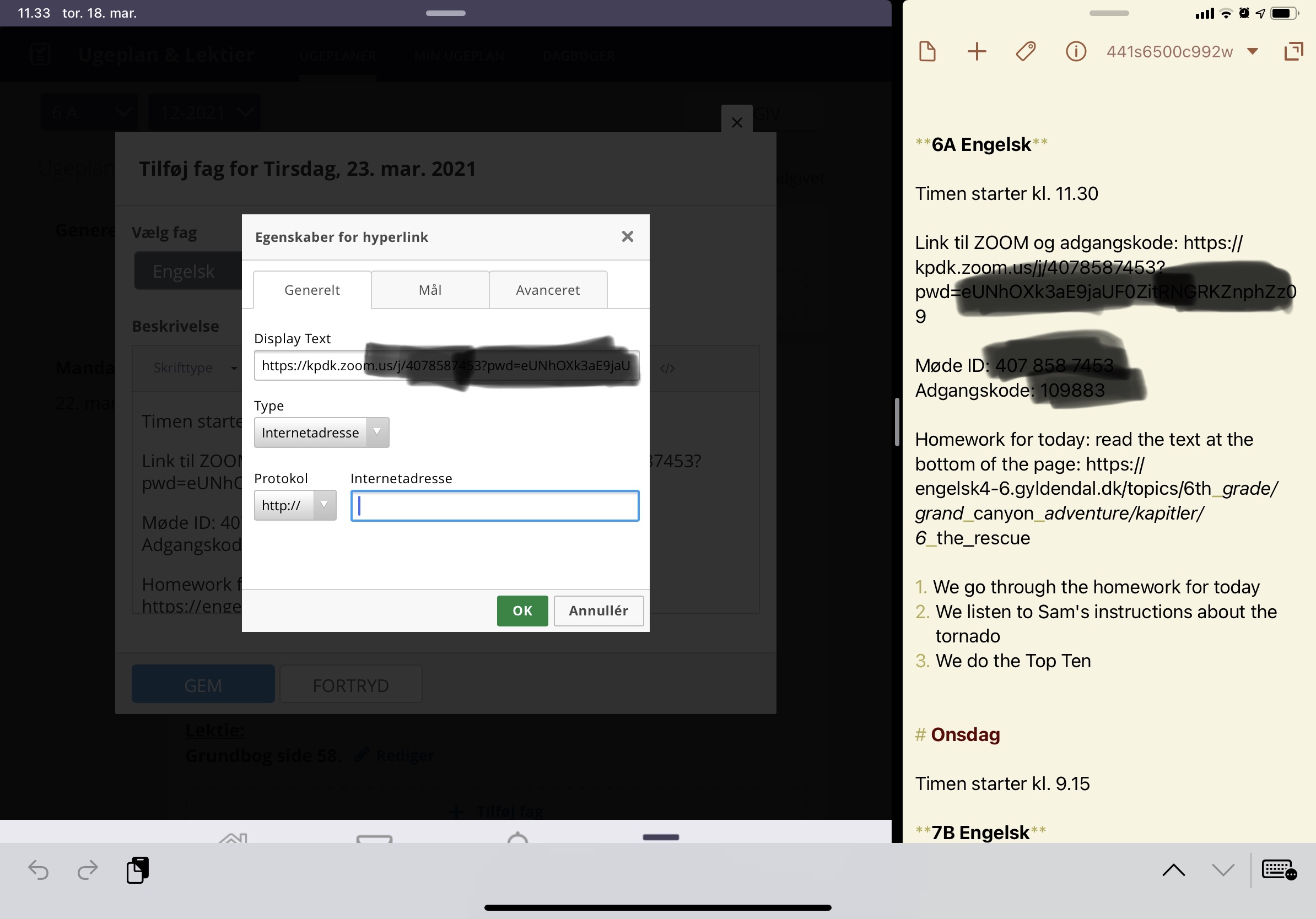Tap the redo arrow in keyboard bar
The width and height of the screenshot is (1316, 919).
tap(88, 871)
